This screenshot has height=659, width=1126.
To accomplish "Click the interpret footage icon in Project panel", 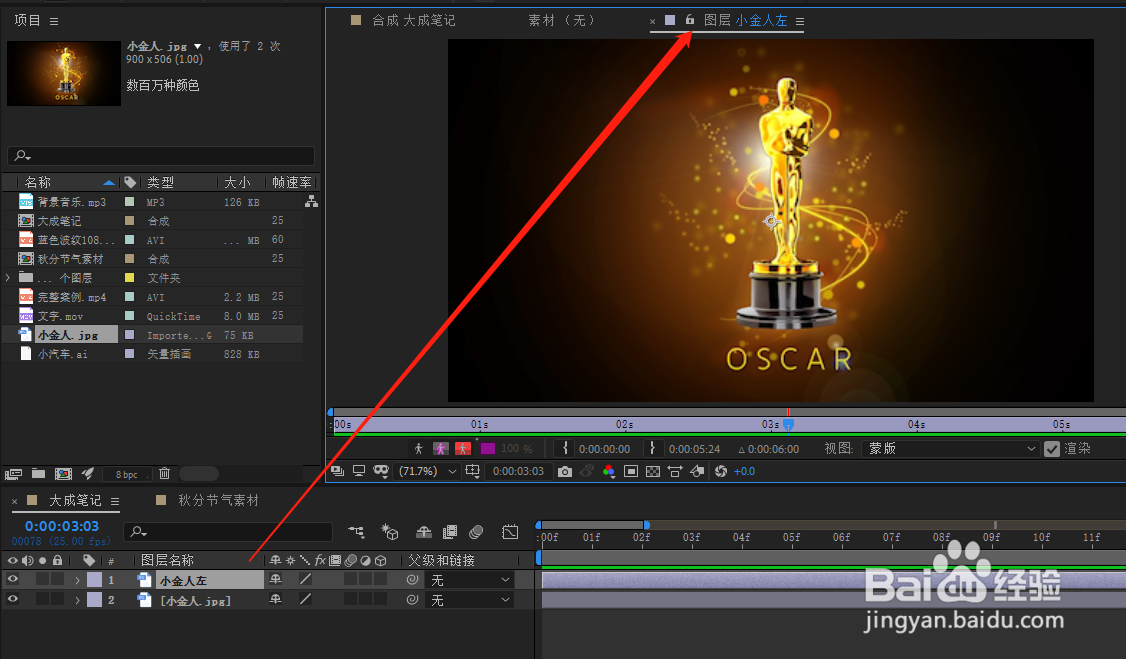I will coord(13,474).
